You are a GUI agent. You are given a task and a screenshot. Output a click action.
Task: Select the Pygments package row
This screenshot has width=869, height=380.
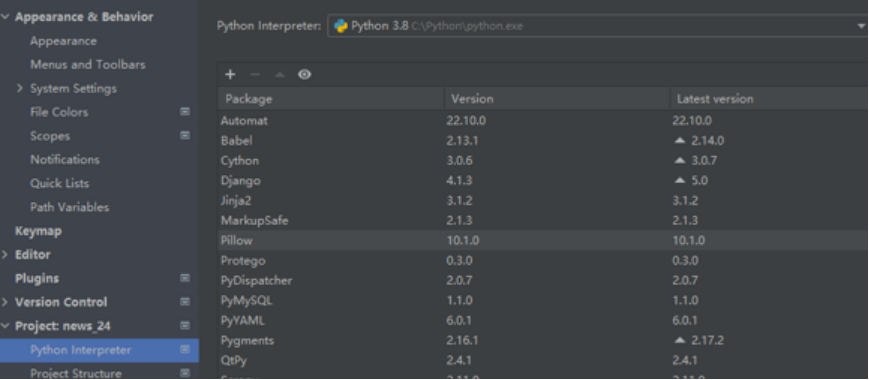pyautogui.click(x=543, y=340)
